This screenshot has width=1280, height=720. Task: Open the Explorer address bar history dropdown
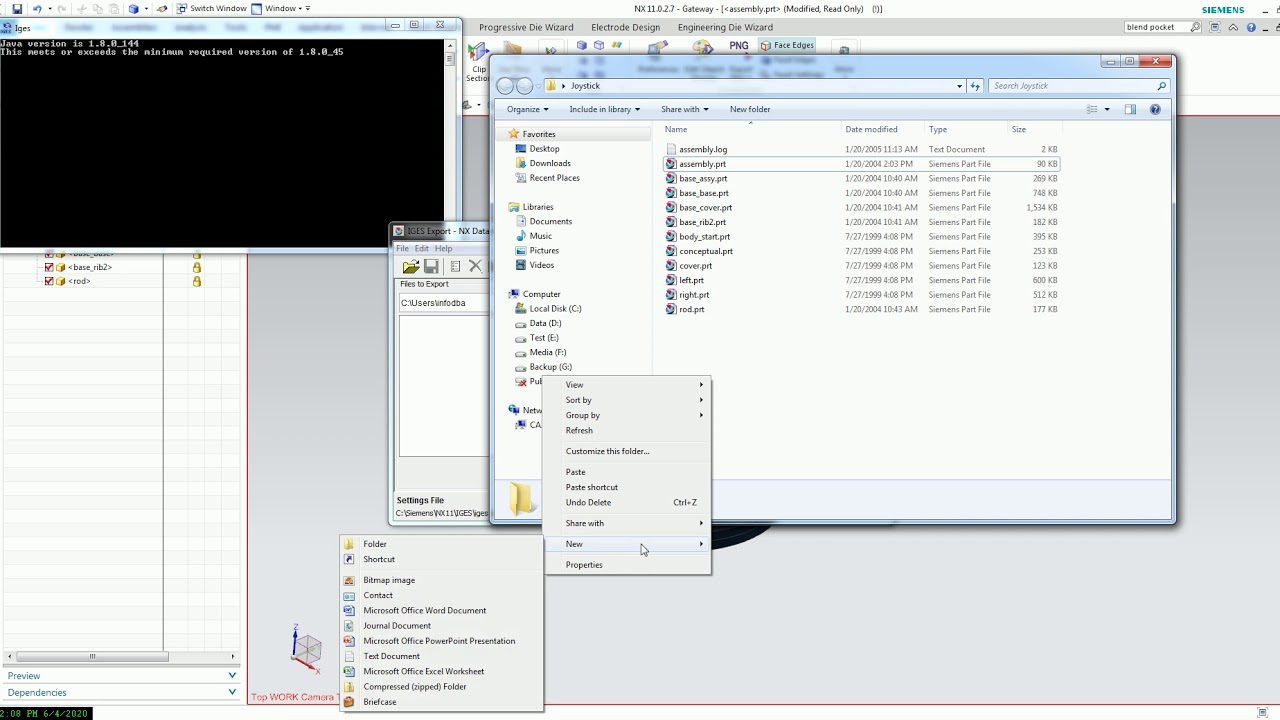(959, 86)
